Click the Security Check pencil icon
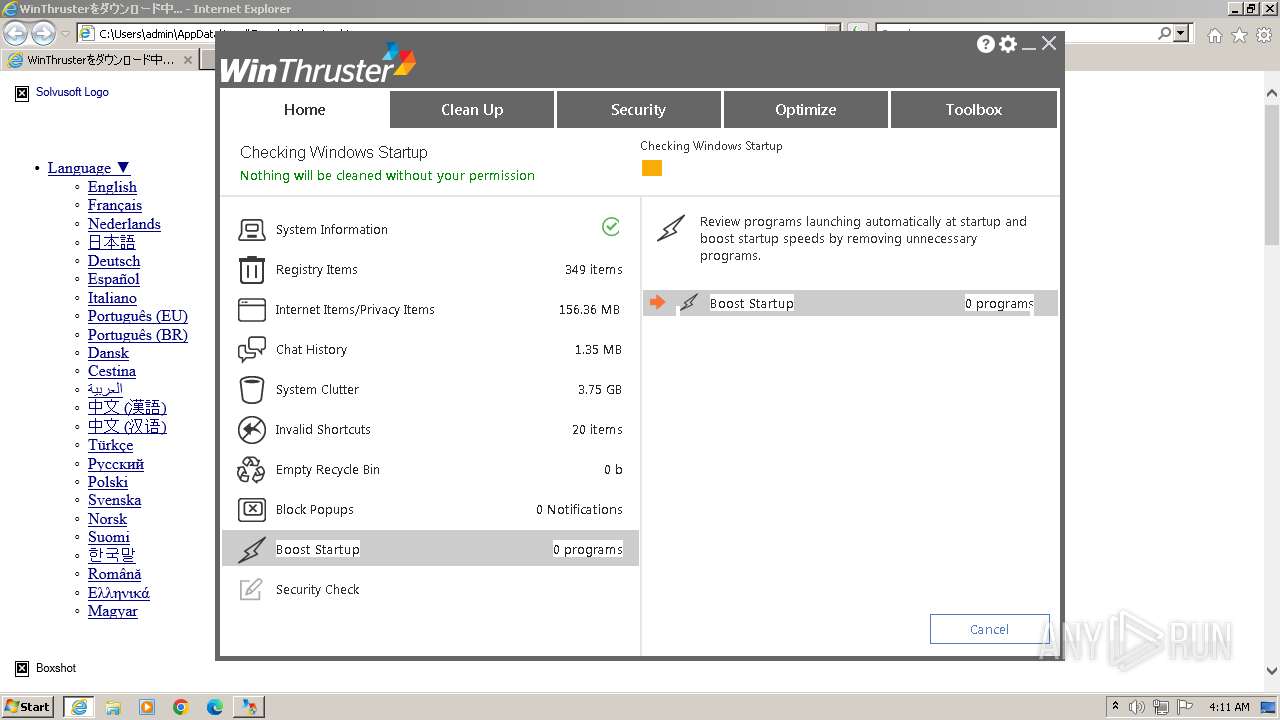The width and height of the screenshot is (1280, 720). 252,589
